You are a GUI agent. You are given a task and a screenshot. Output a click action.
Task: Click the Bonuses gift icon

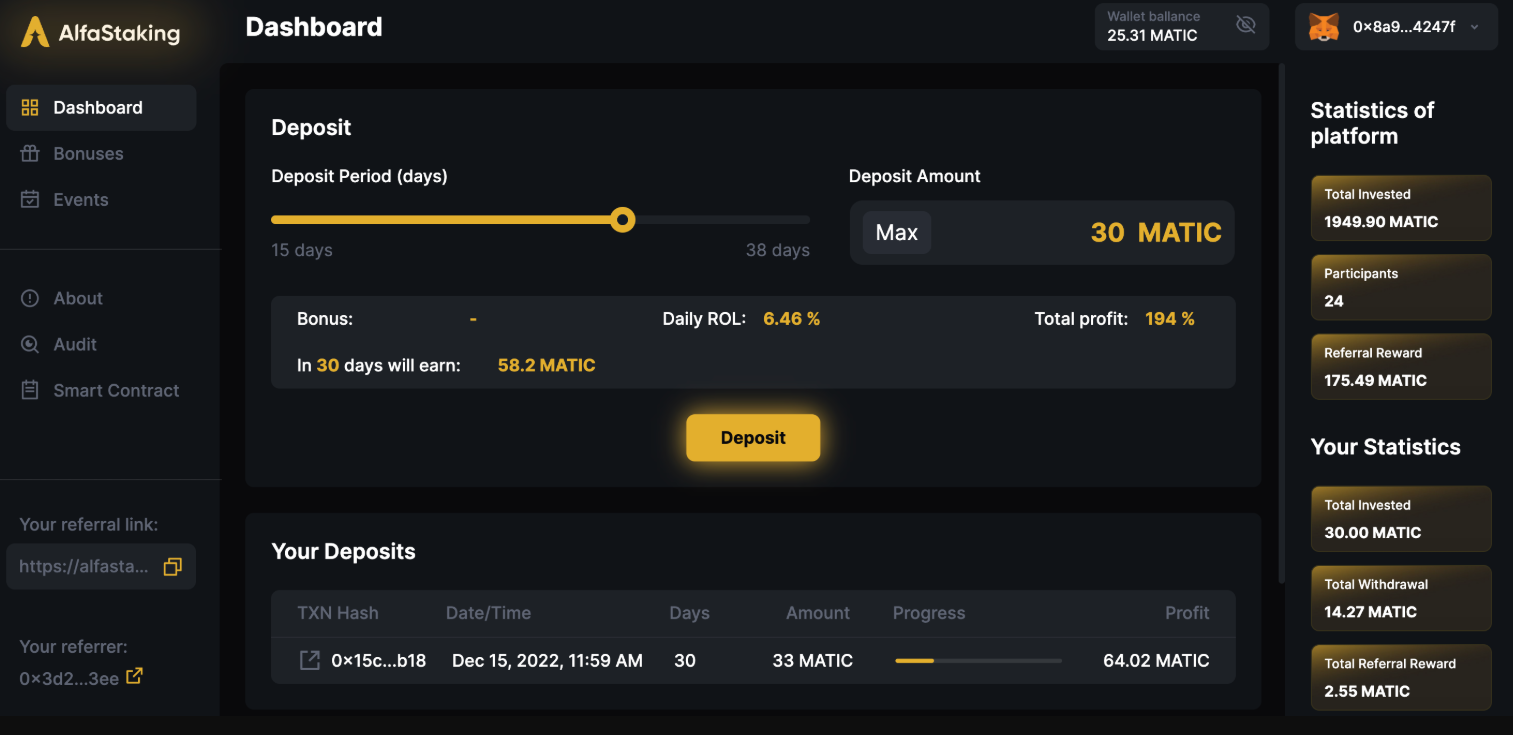click(x=30, y=154)
